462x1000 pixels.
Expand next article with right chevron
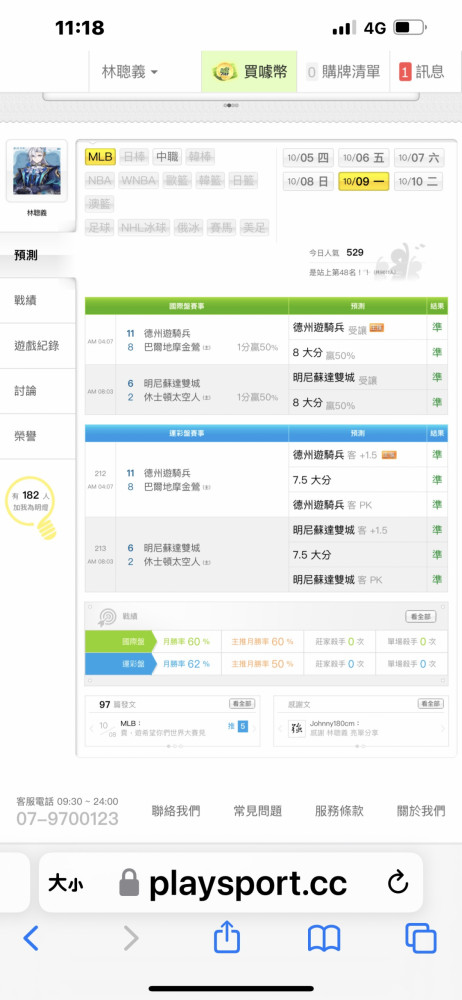(255, 728)
